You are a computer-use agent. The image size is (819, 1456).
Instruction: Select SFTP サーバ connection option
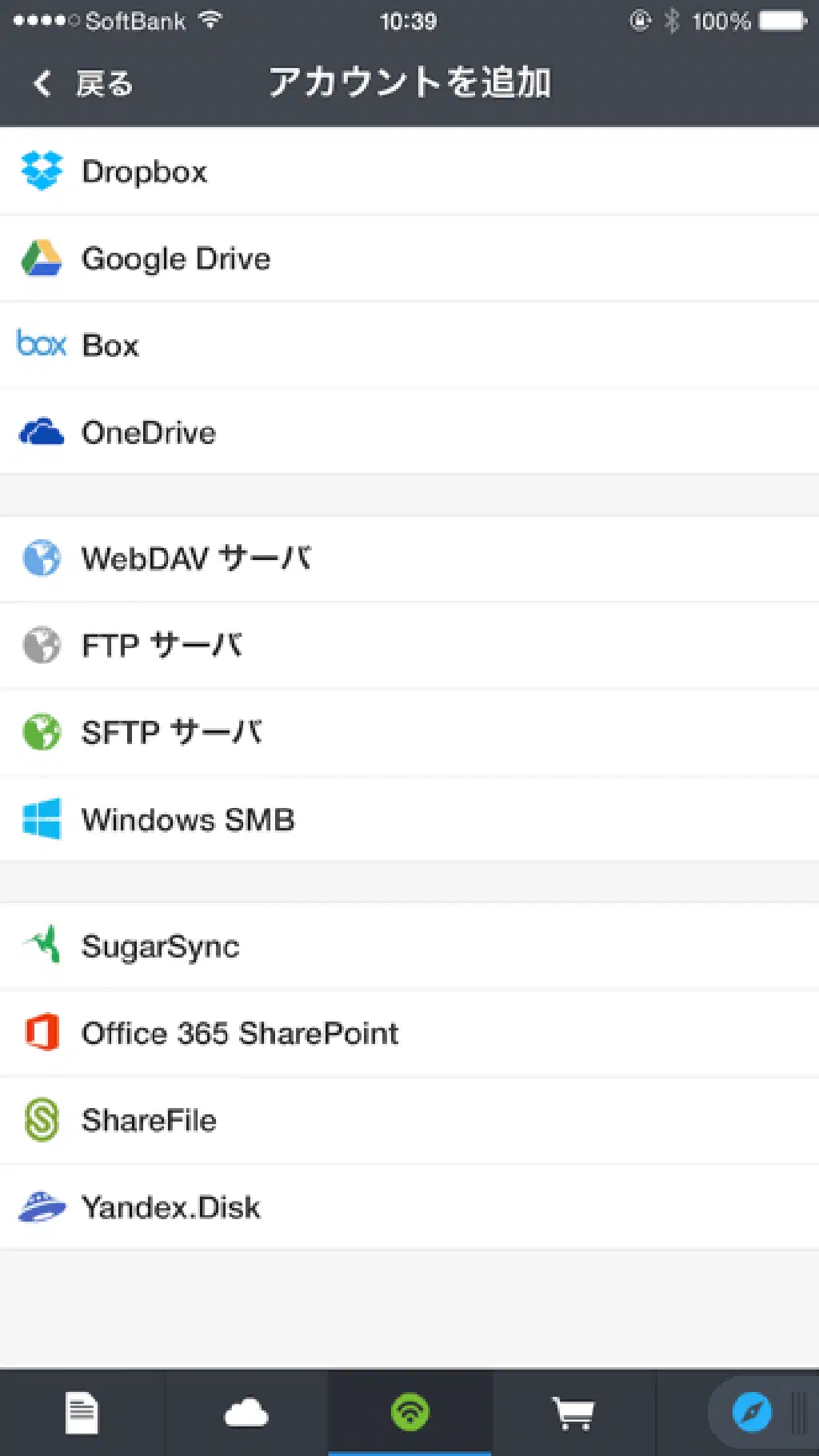pyautogui.click(x=172, y=732)
